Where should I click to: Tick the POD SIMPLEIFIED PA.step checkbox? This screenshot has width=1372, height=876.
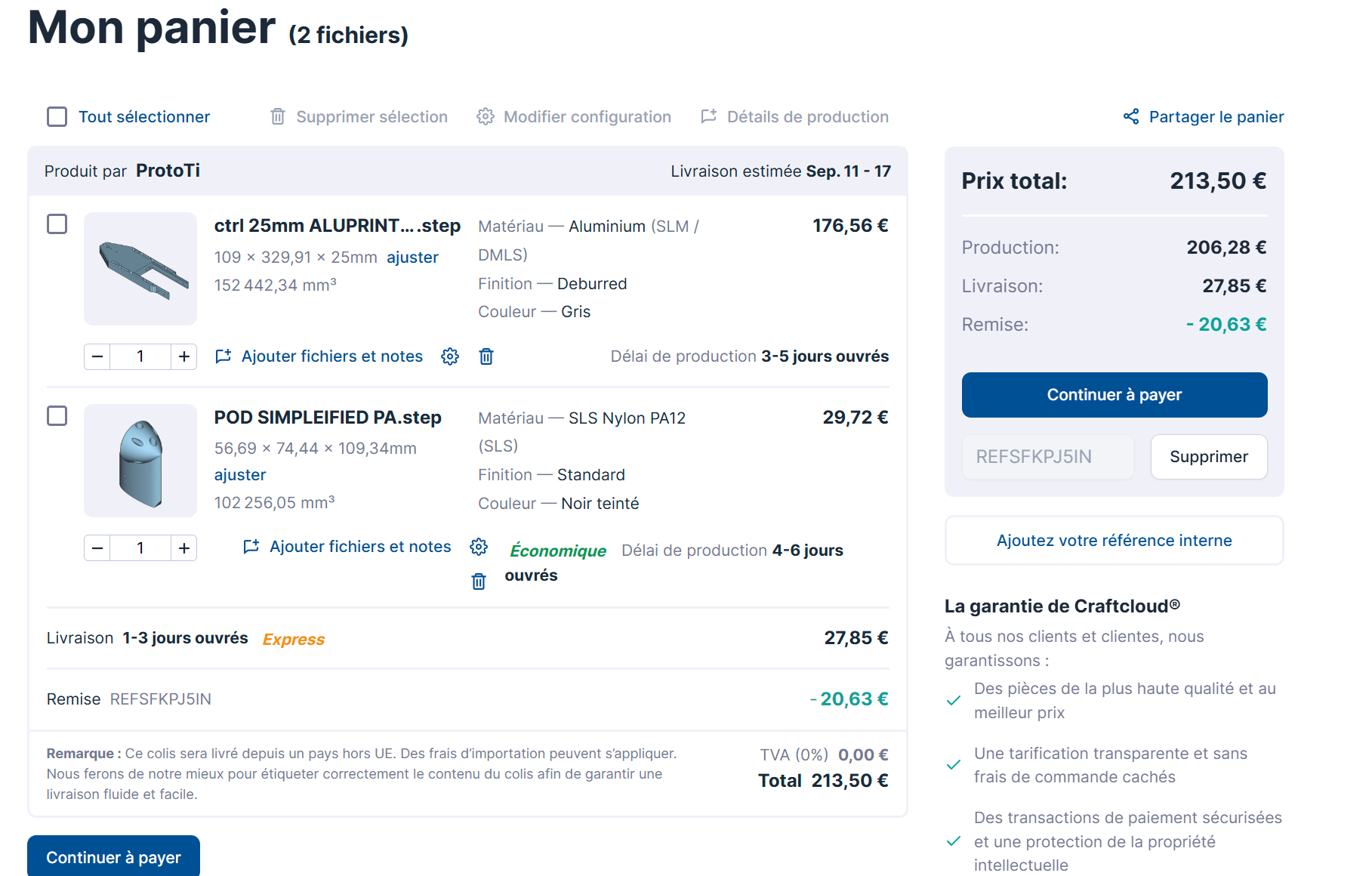point(57,416)
